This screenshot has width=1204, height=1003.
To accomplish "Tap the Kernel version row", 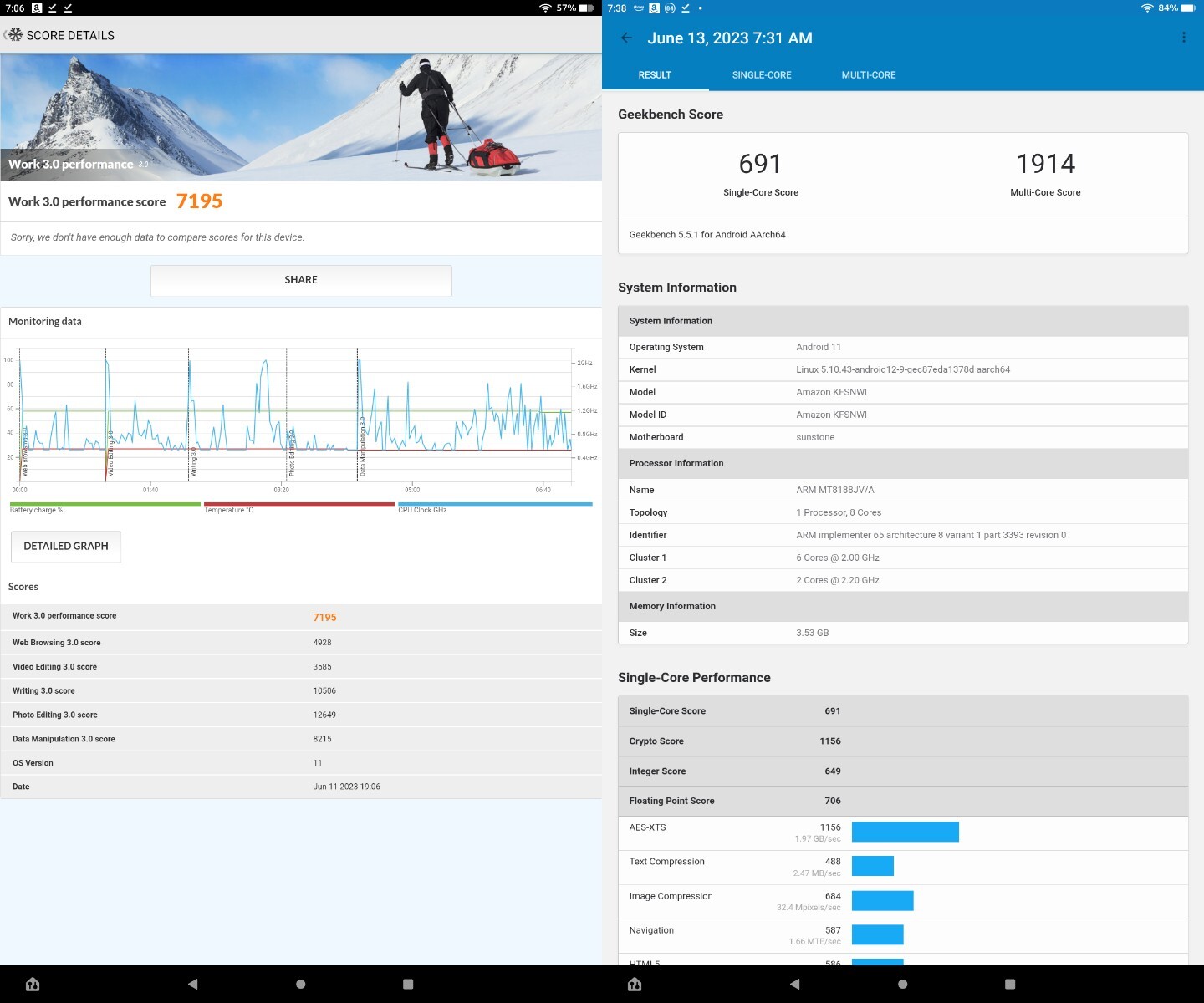I will coord(903,369).
